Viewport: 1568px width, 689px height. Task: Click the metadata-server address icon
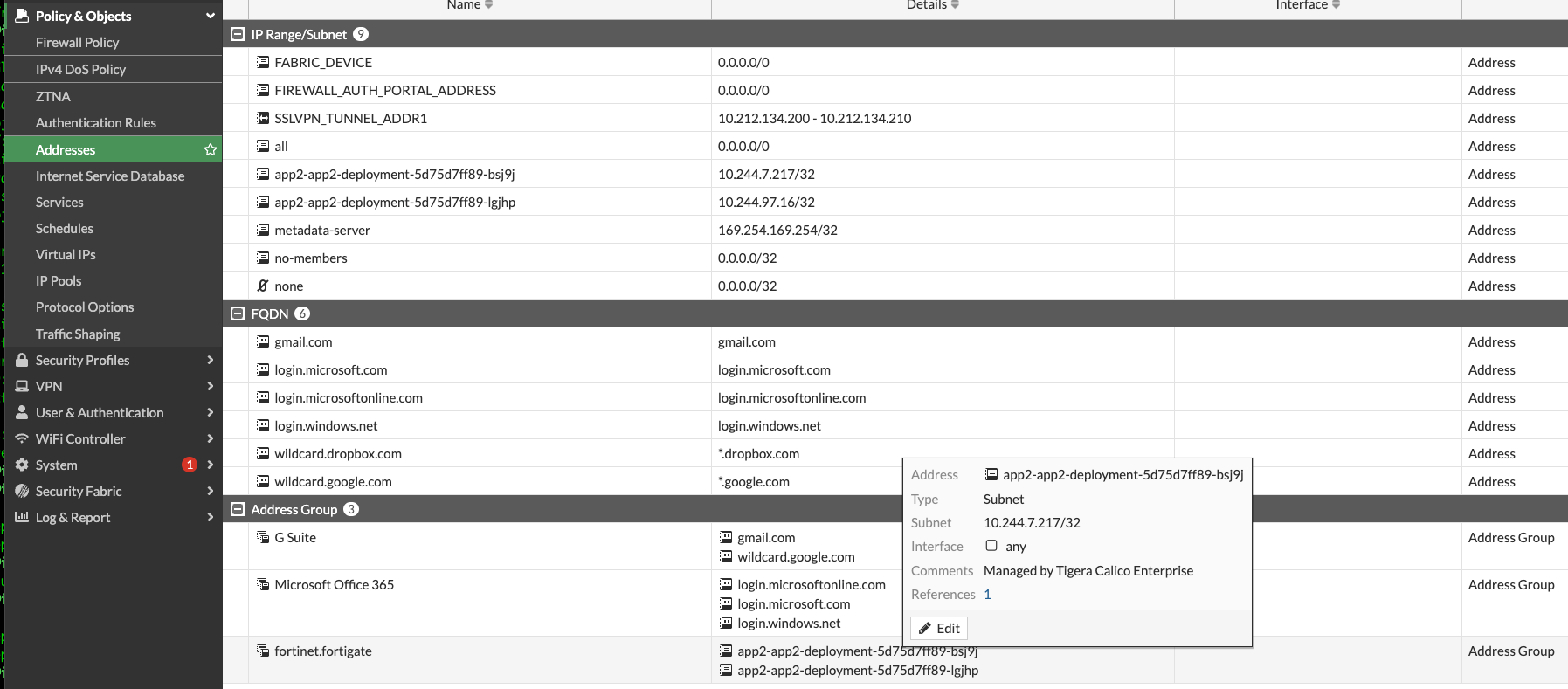(263, 230)
